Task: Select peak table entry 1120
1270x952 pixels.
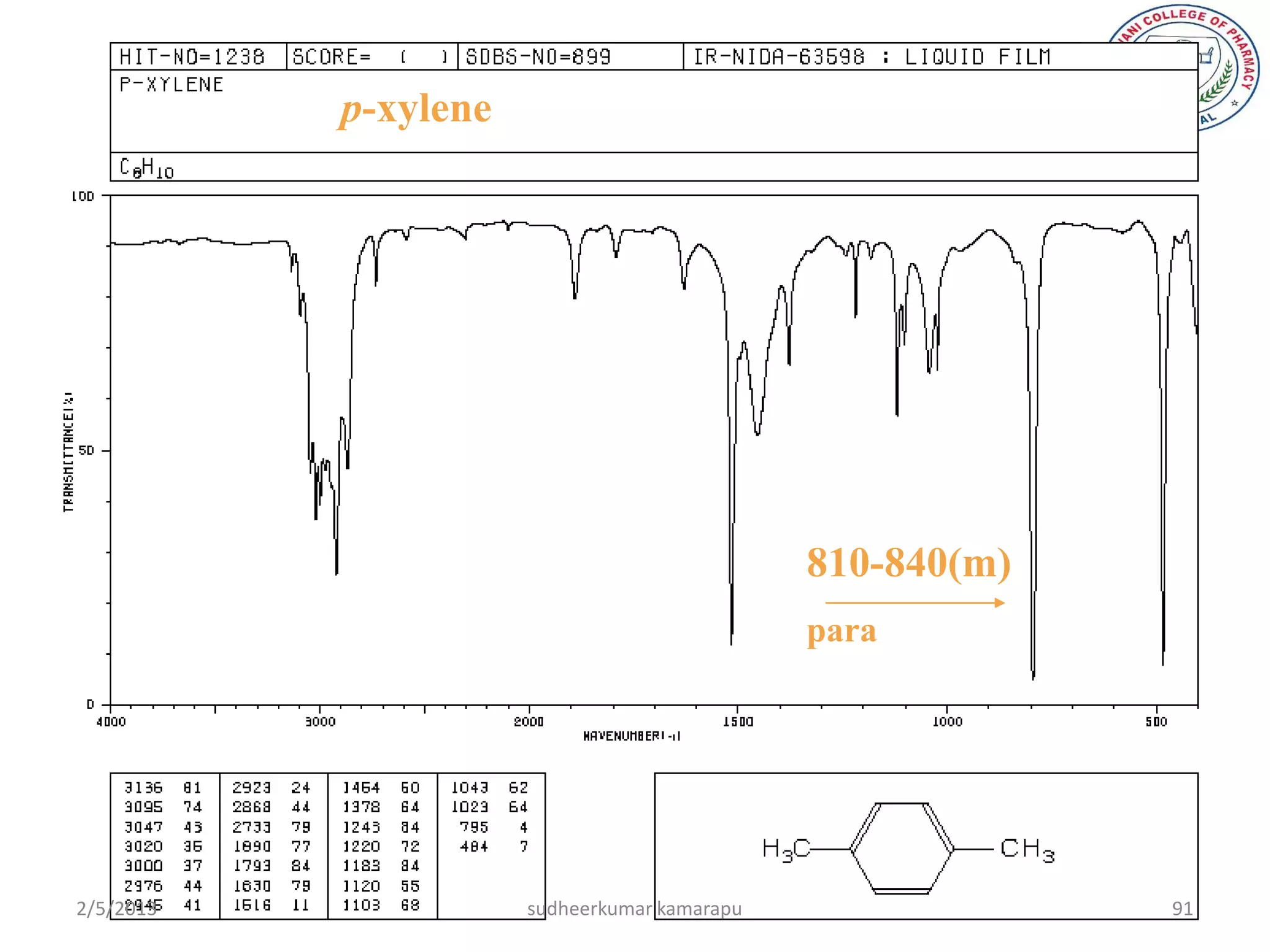Action: click(x=381, y=886)
